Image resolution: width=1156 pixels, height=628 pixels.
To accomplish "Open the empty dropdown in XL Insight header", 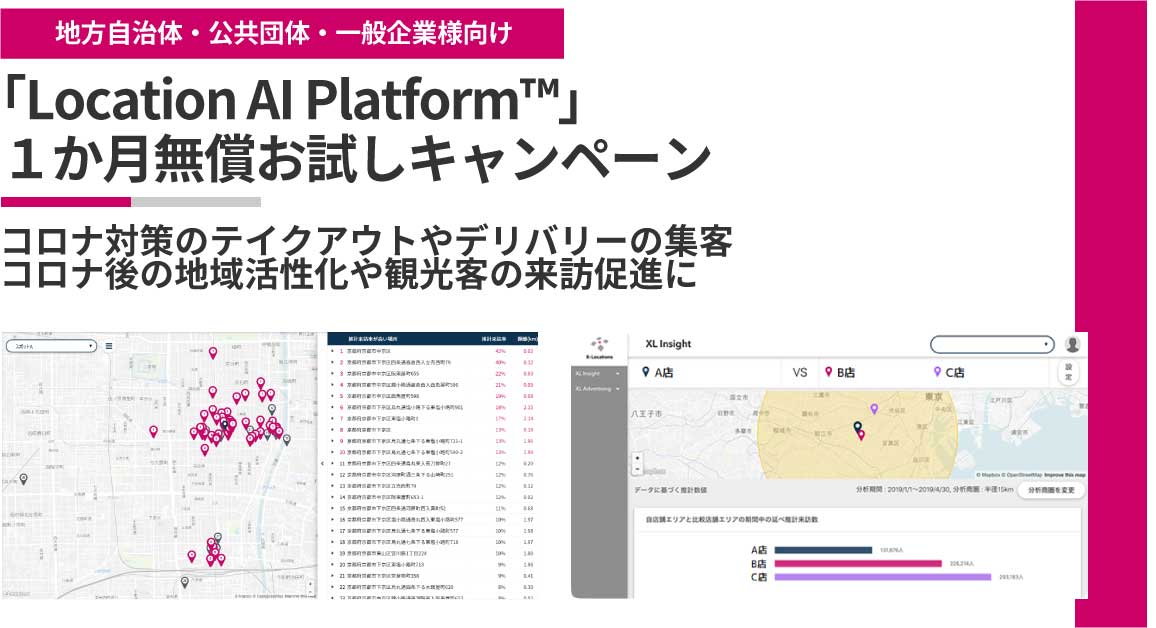I will (x=991, y=344).
